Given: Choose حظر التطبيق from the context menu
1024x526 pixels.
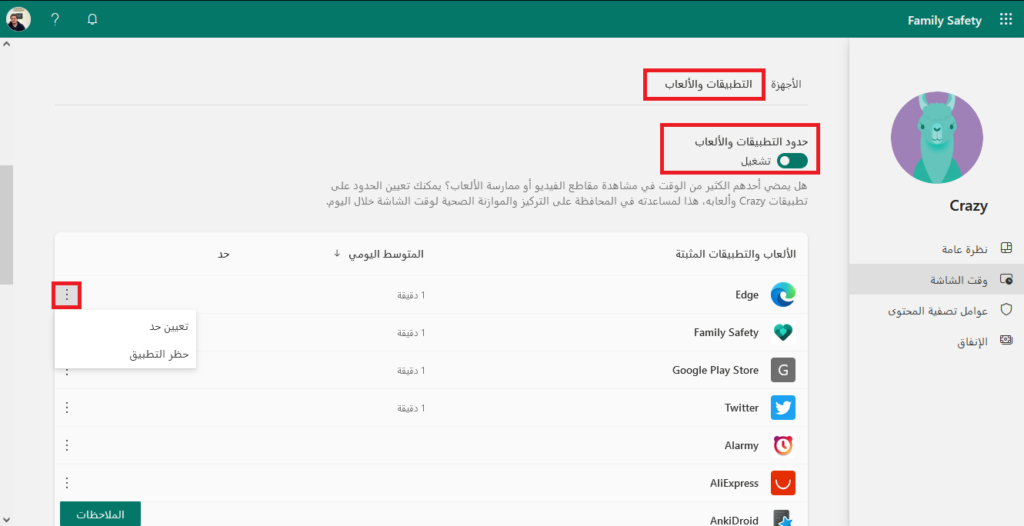Looking at the screenshot, I should coord(125,354).
